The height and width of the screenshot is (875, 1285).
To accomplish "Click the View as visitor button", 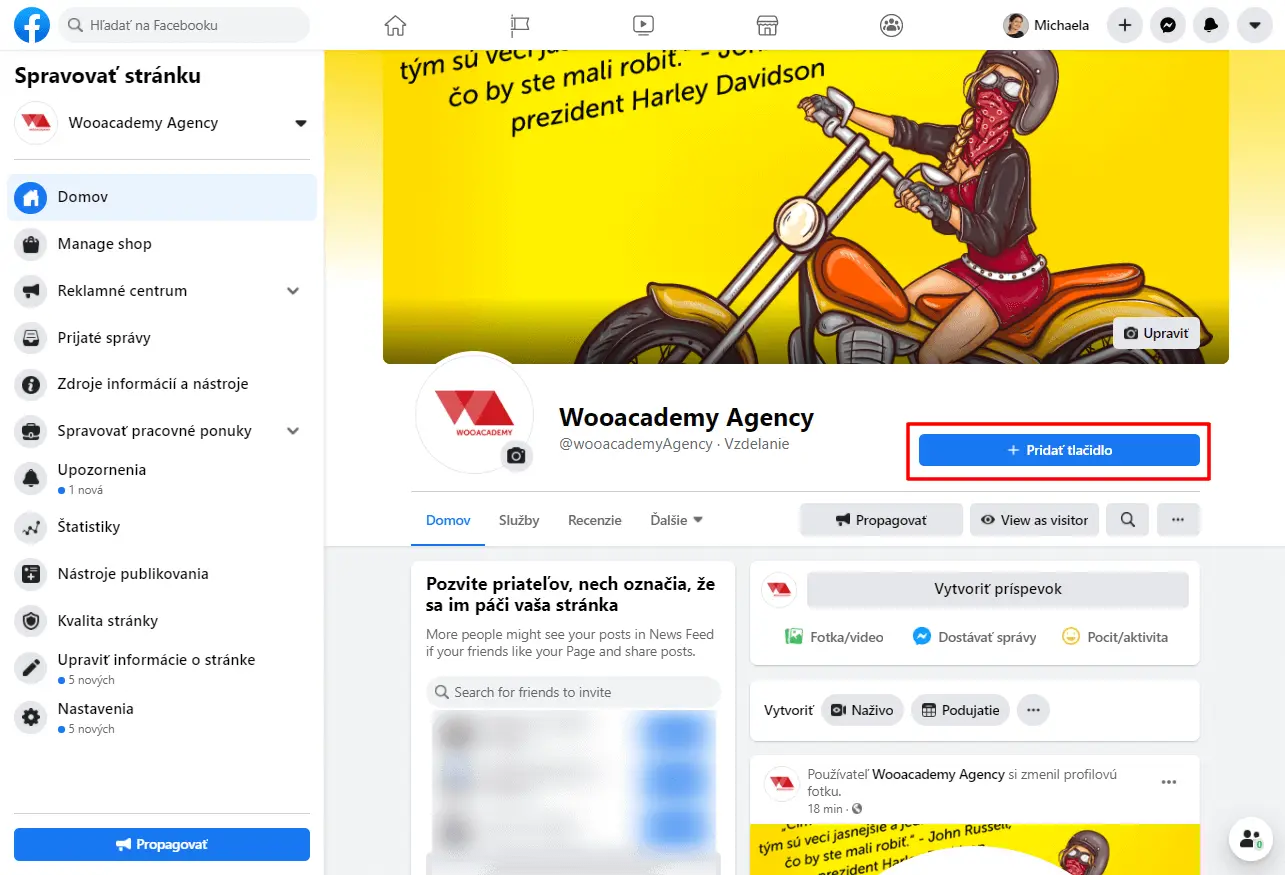I will click(x=1034, y=520).
